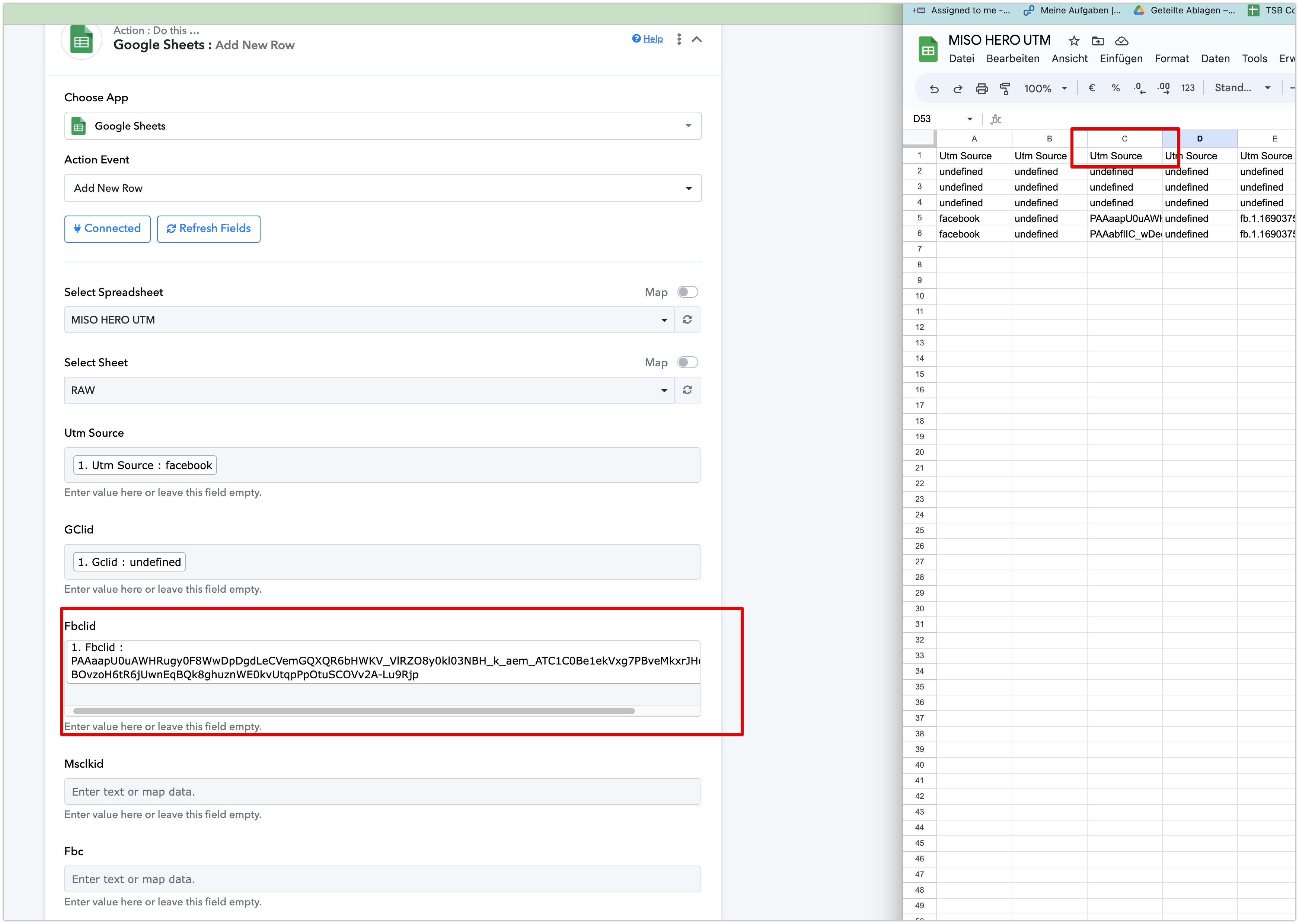Format as percent with the % button

[1115, 87]
